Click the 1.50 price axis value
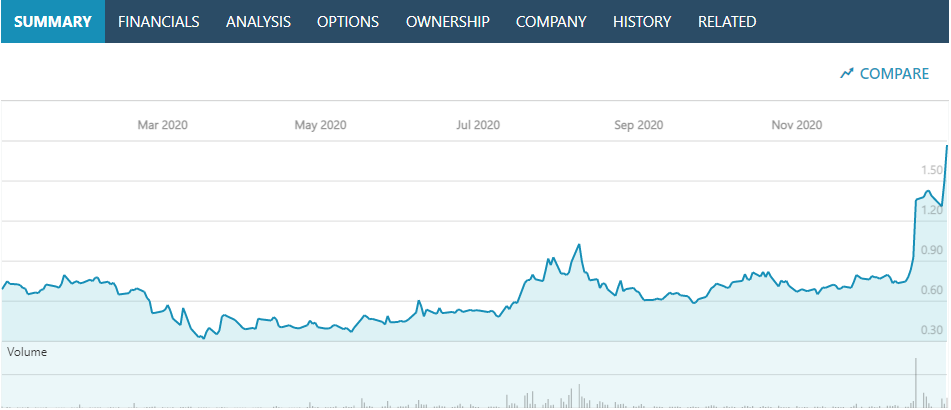This screenshot has height=410, width=951. pyautogui.click(x=932, y=170)
